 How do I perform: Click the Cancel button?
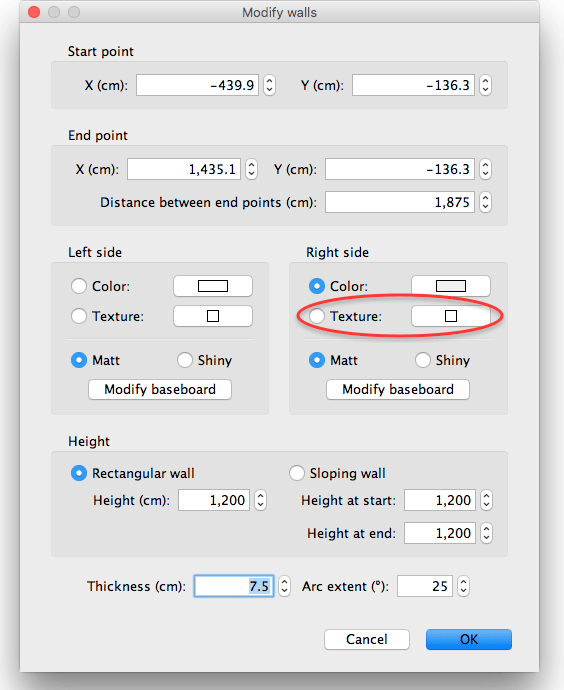(x=367, y=639)
